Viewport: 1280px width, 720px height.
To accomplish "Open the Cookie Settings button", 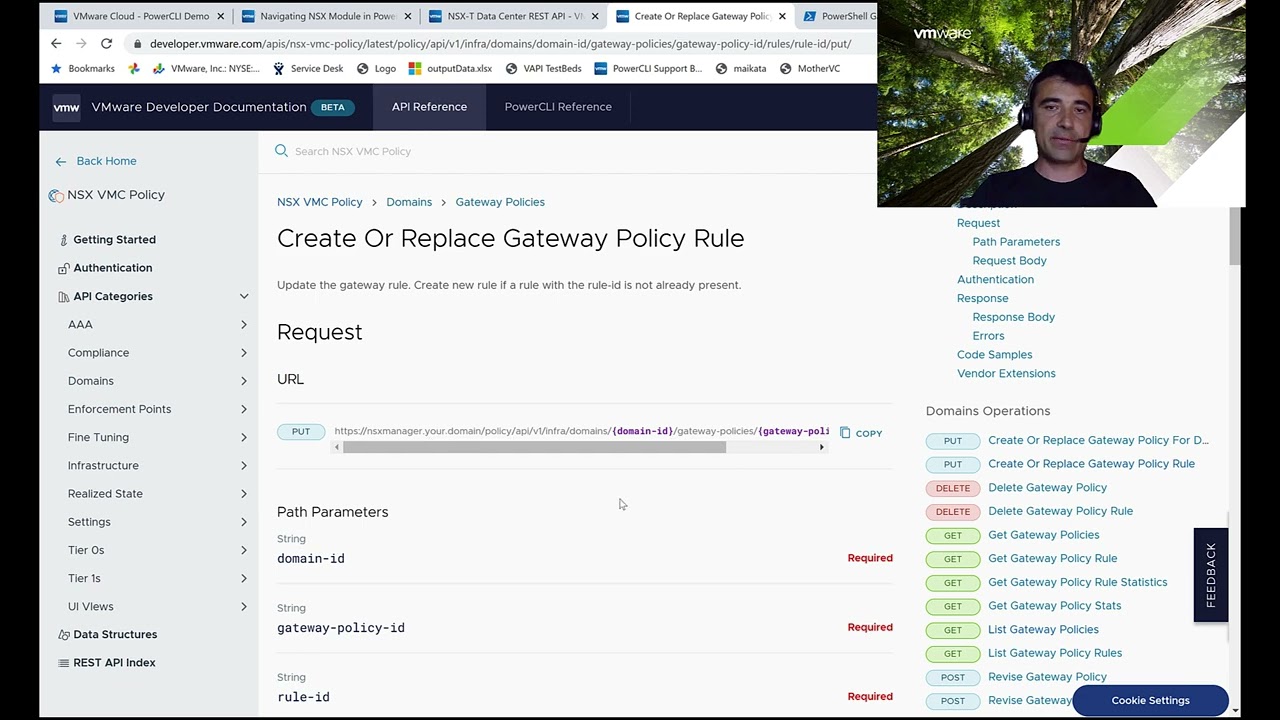I will tap(1150, 701).
